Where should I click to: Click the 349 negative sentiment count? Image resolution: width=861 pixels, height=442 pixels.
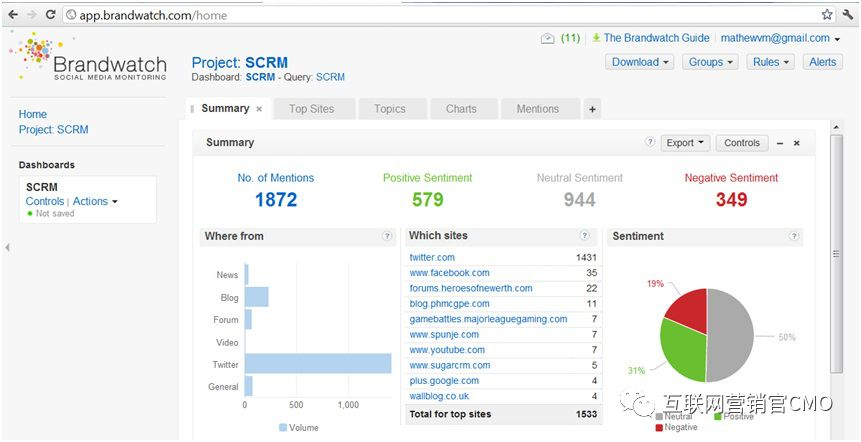731,199
